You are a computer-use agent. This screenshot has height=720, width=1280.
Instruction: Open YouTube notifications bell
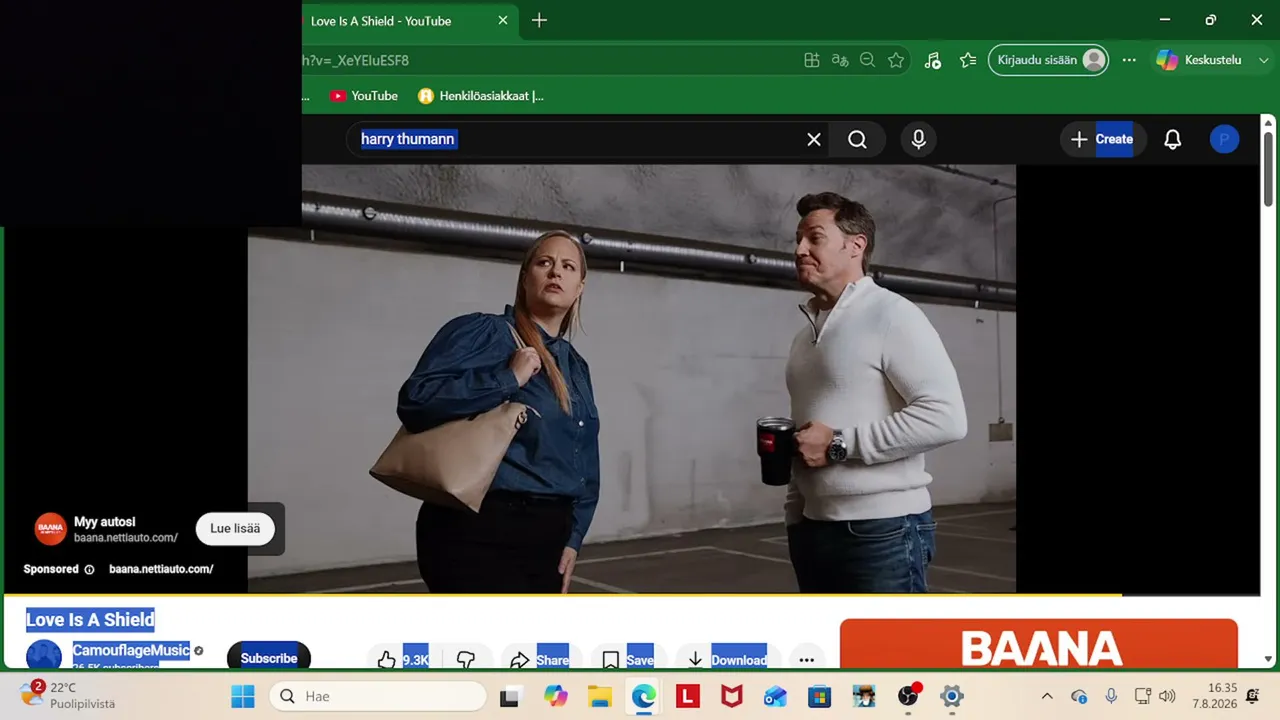(1173, 140)
